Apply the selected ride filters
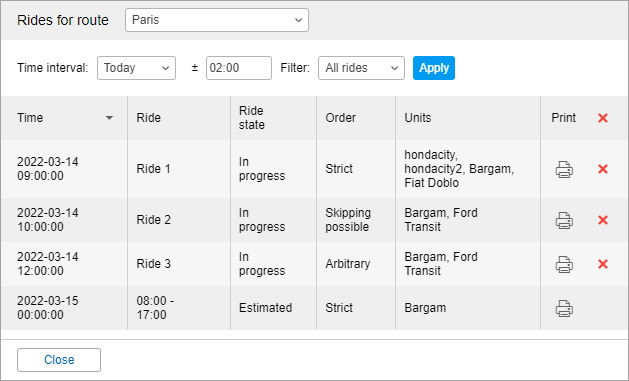The width and height of the screenshot is (629, 381). (434, 68)
